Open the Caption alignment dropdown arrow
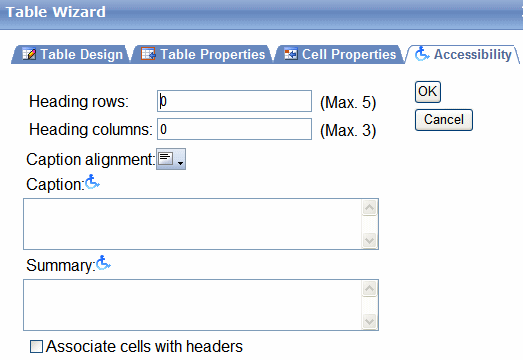 (x=180, y=163)
